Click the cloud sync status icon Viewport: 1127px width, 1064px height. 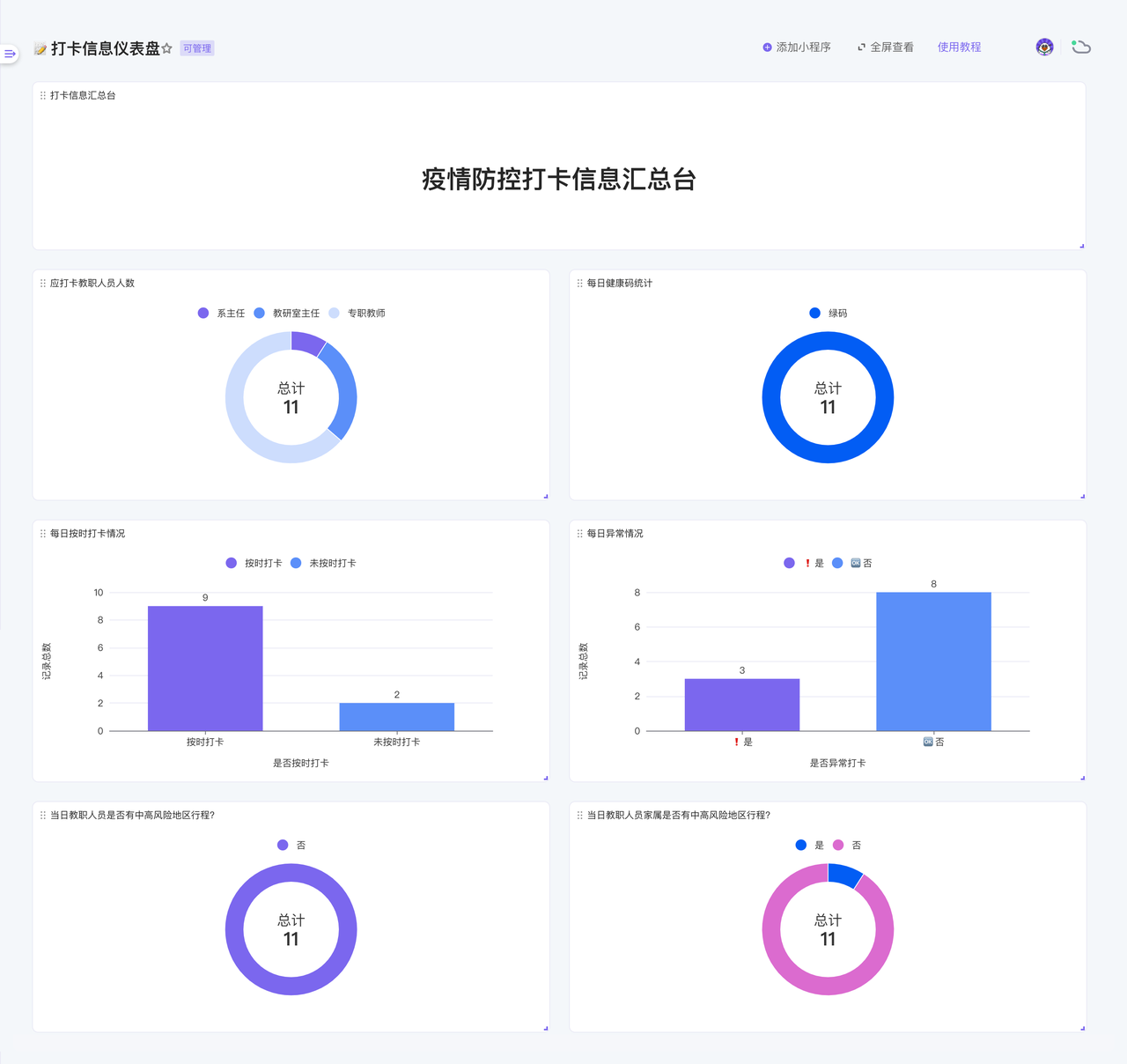1081,47
